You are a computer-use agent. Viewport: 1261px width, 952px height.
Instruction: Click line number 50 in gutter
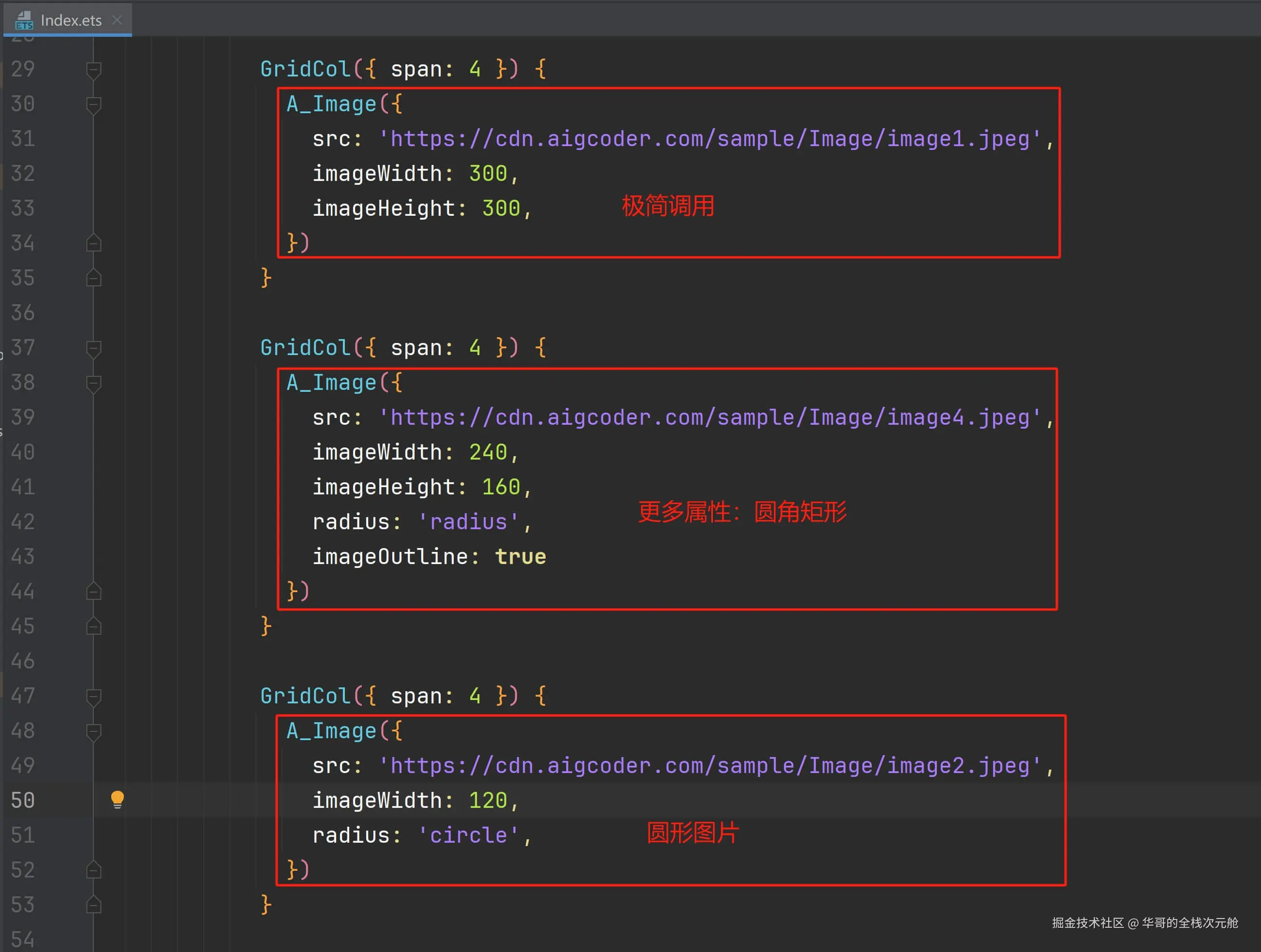23,801
